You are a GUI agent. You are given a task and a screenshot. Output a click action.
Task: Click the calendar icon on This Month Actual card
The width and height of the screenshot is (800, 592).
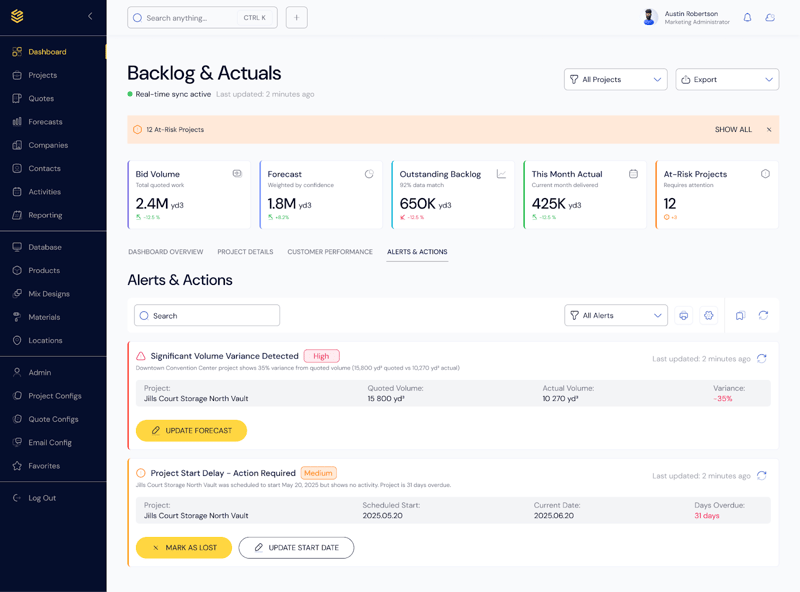[x=633, y=174]
